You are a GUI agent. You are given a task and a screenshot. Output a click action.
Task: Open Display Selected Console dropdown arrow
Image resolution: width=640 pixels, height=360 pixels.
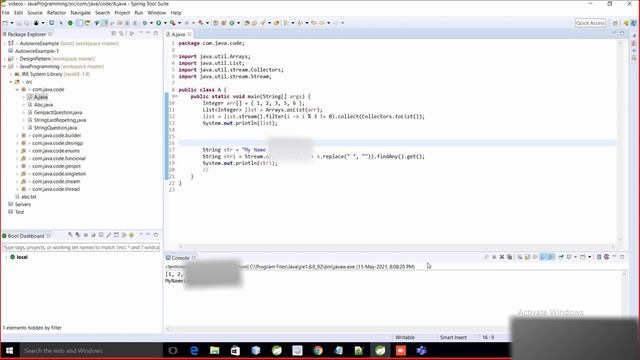tap(575, 257)
